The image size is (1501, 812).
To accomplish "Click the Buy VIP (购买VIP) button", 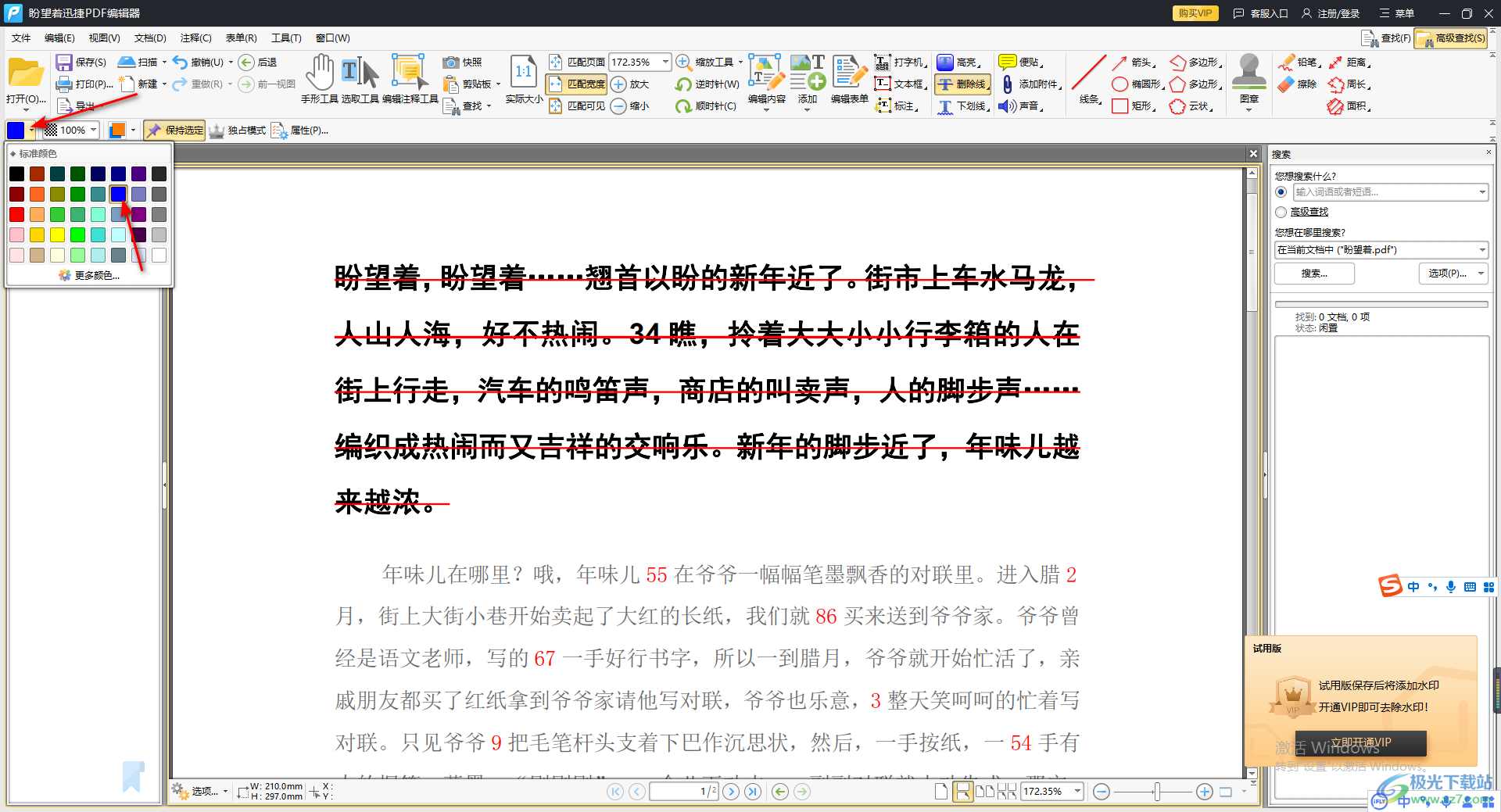I will 1195,13.
